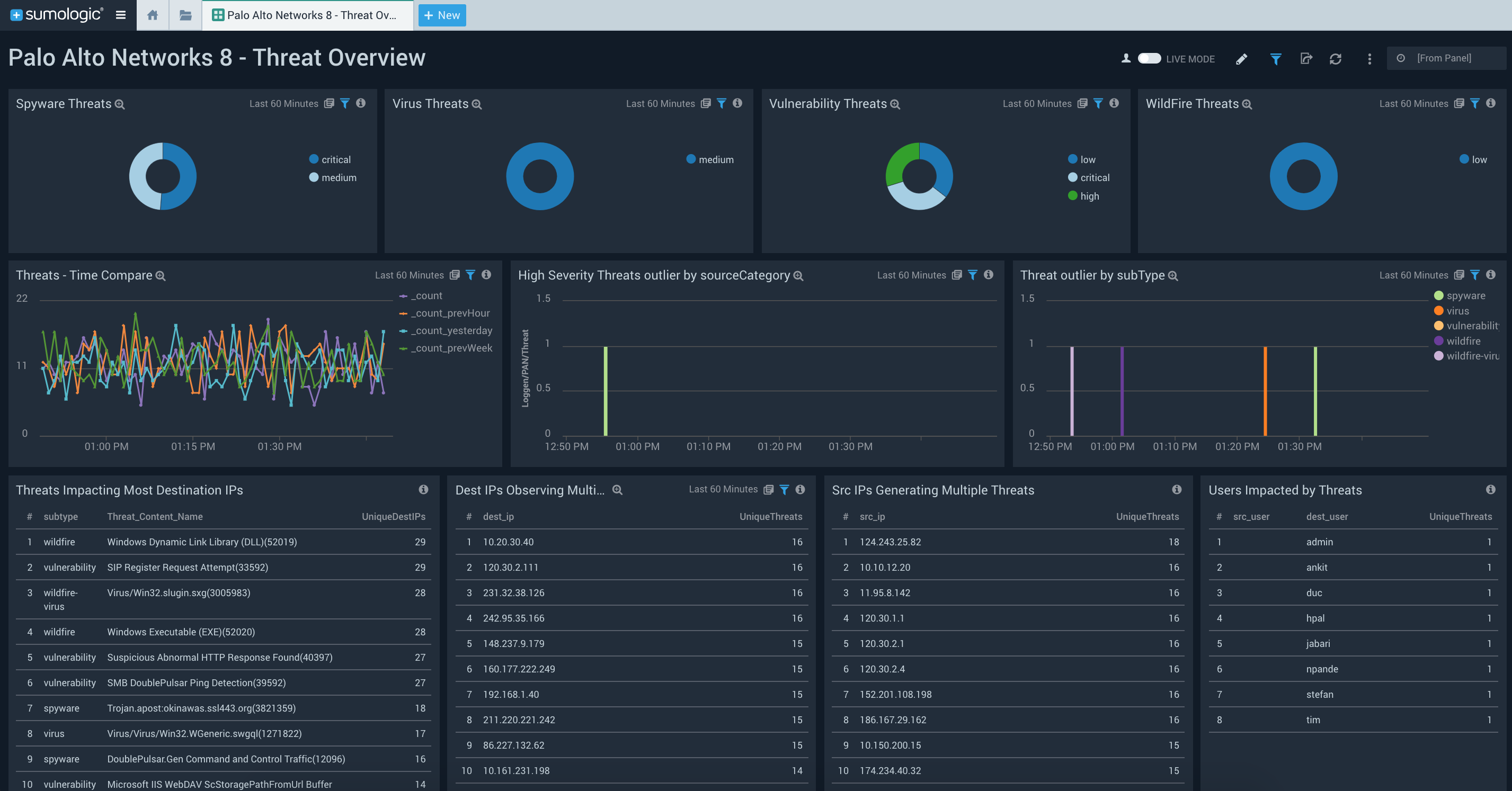Open Threats - Time Compare magnifier icon

coord(160,276)
